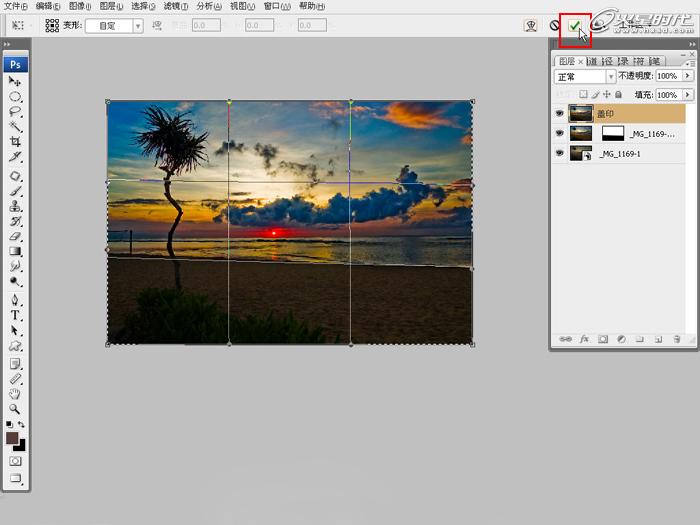Screen dimensions: 700x525
Task: Link layers in the layers panel
Action: click(566, 339)
